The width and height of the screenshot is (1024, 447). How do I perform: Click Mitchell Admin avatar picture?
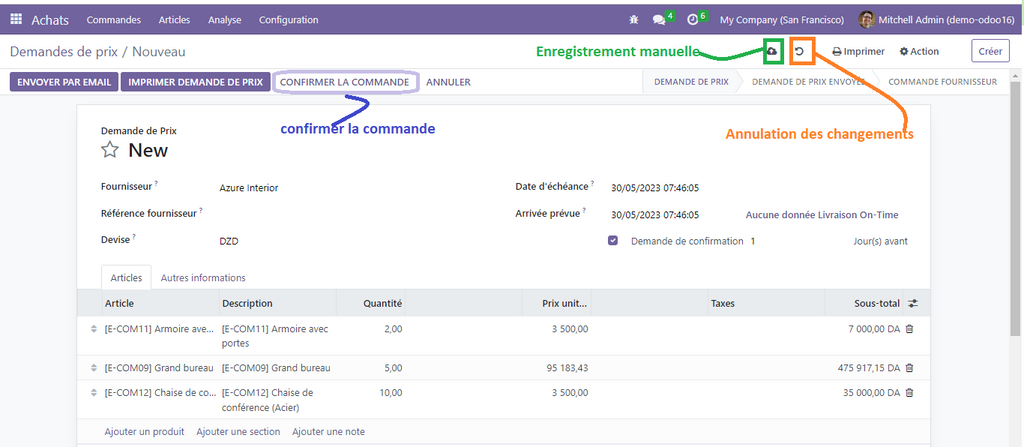866,20
